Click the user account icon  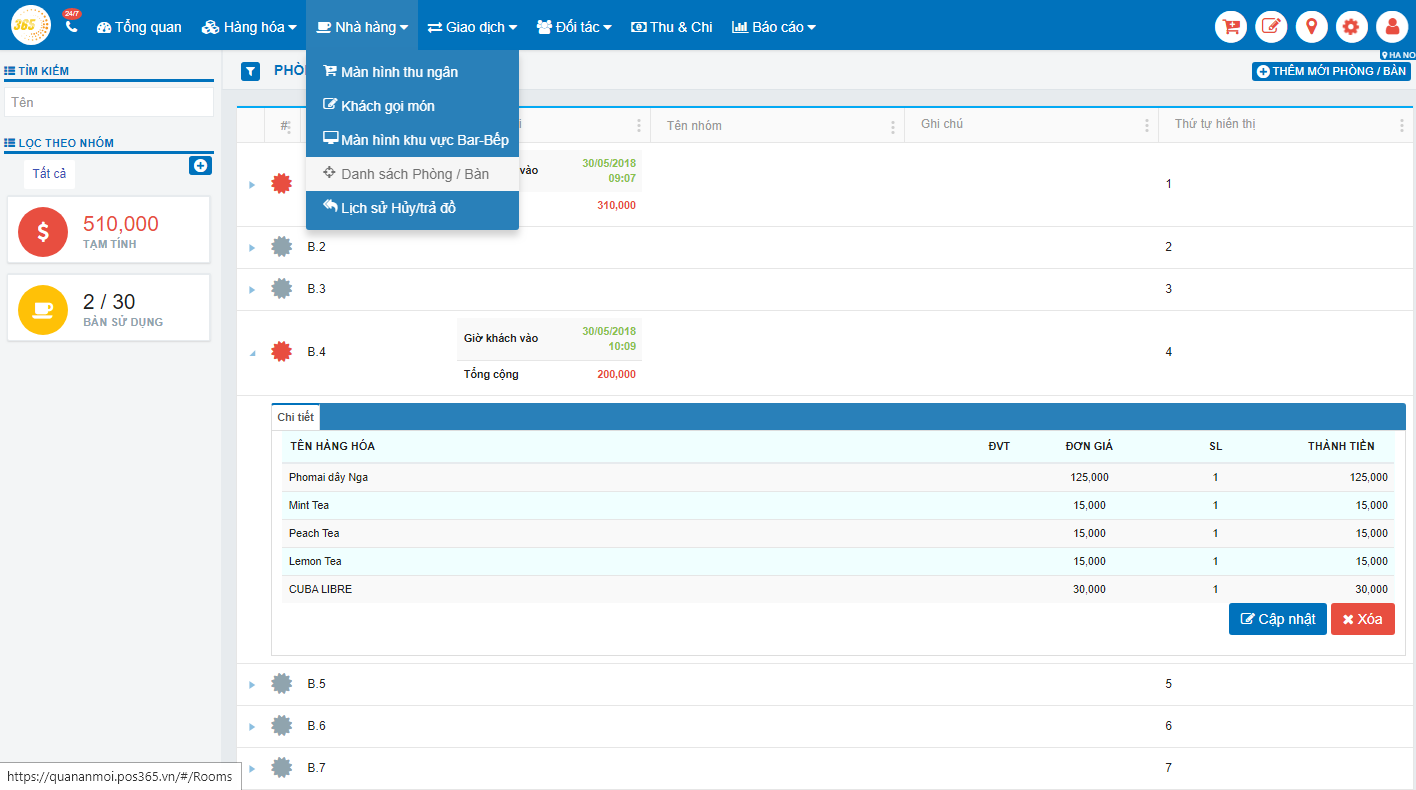(1392, 26)
